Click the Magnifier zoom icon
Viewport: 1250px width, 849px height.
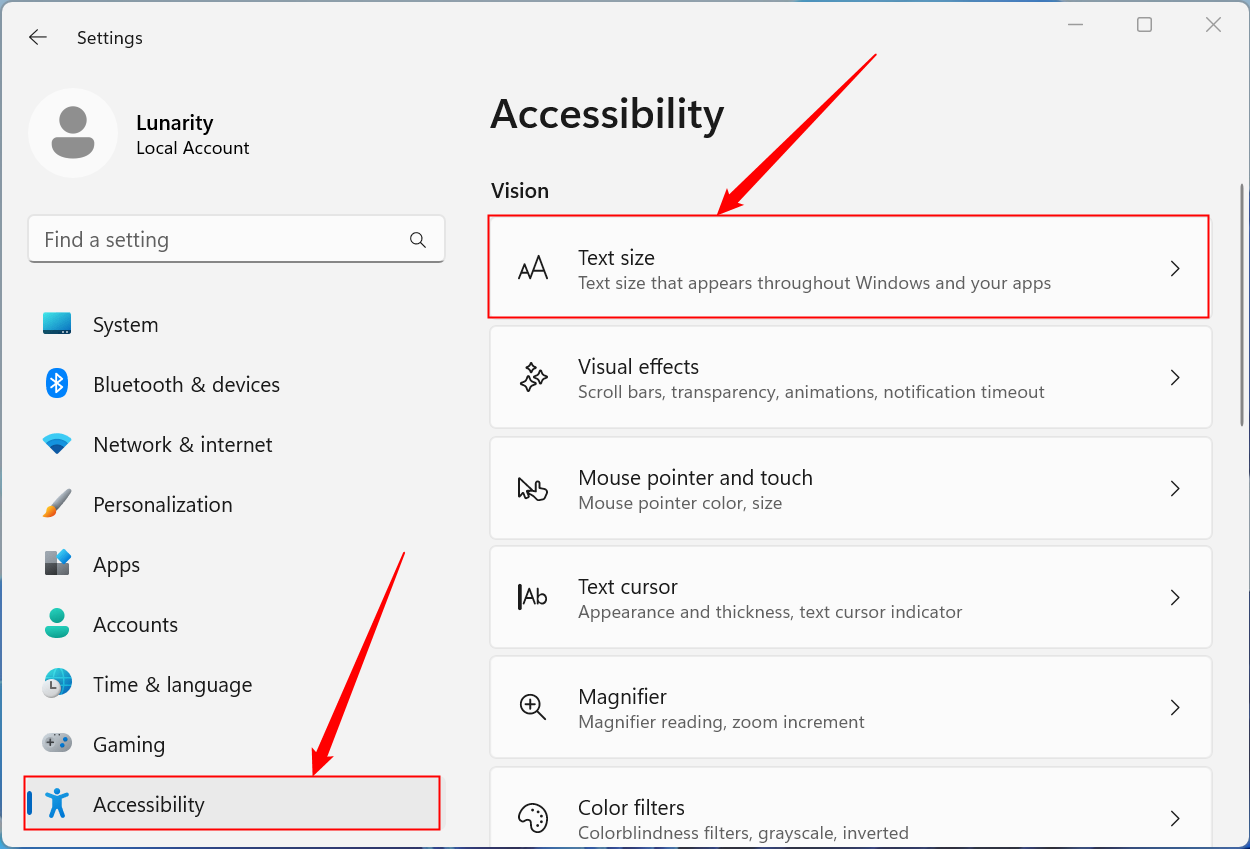533,707
